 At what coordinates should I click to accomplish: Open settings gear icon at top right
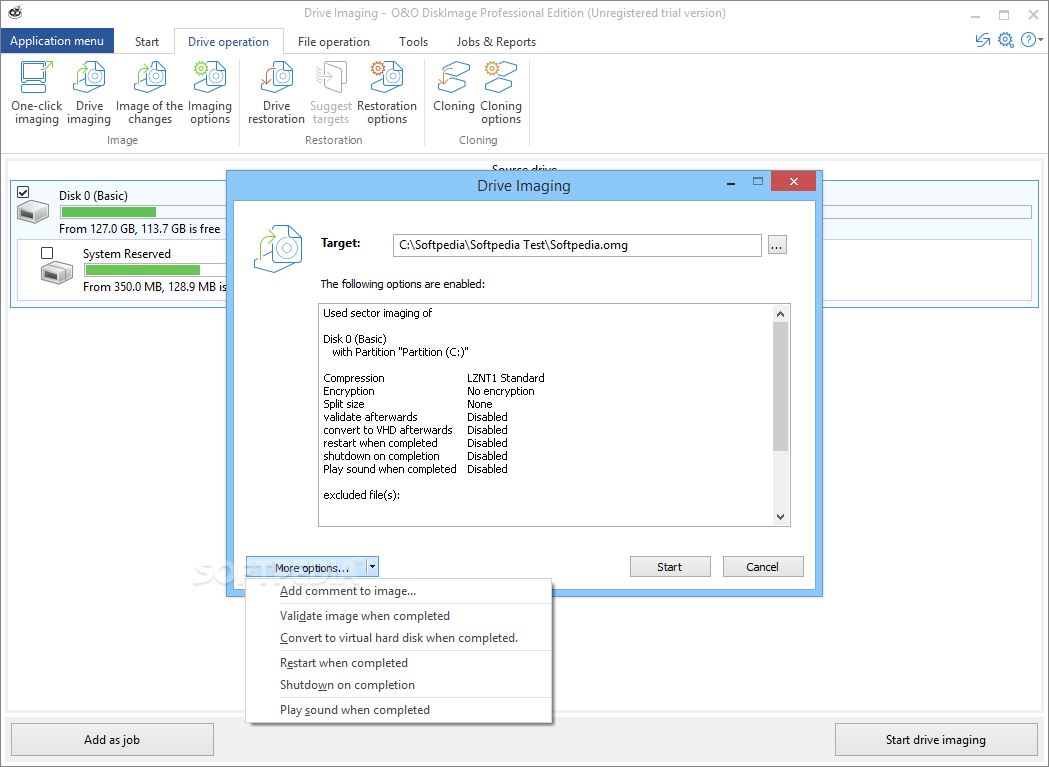[1006, 40]
